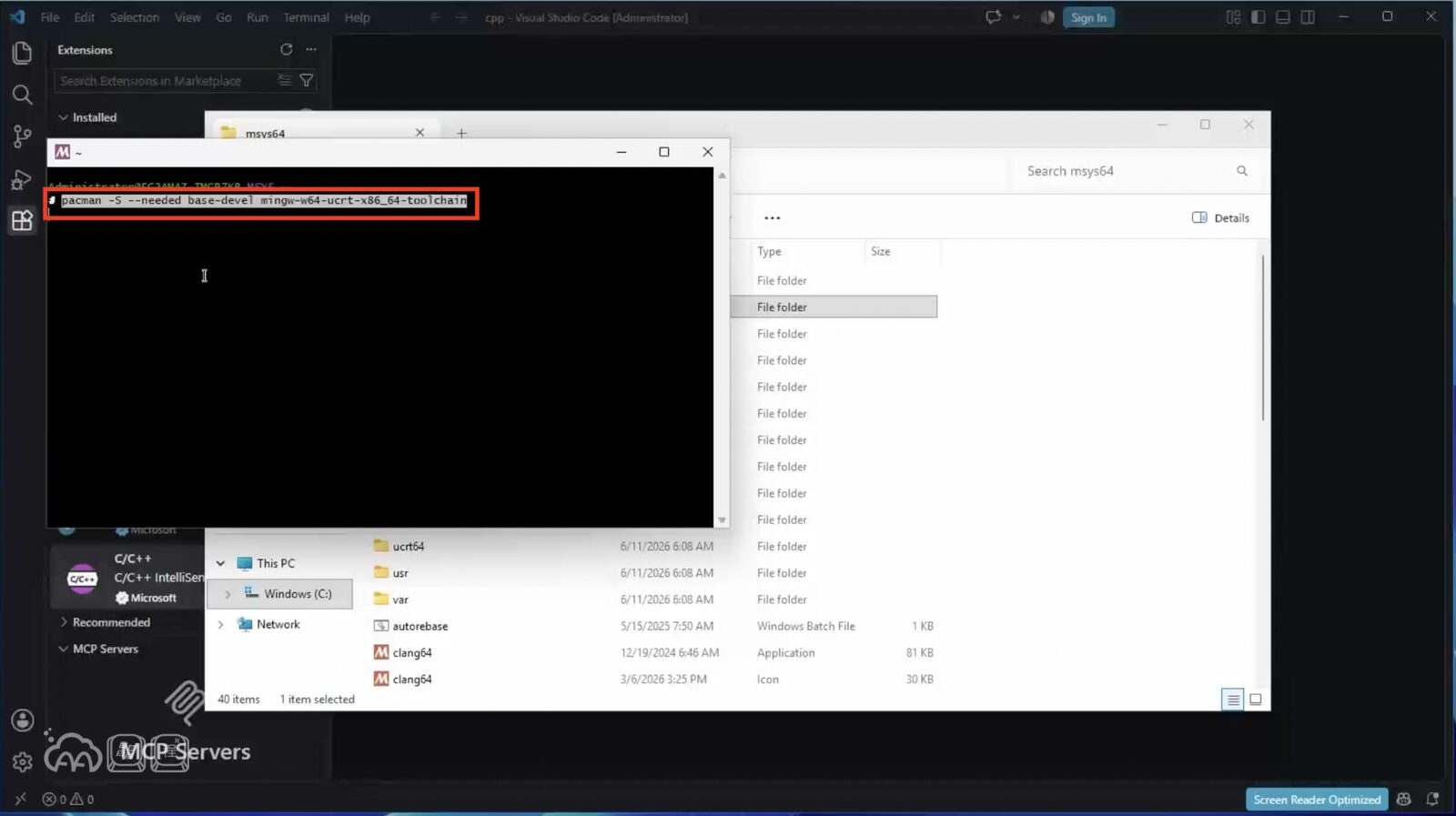Image resolution: width=1456 pixels, height=816 pixels.
Task: Select the autorebase batch file
Action: point(420,627)
